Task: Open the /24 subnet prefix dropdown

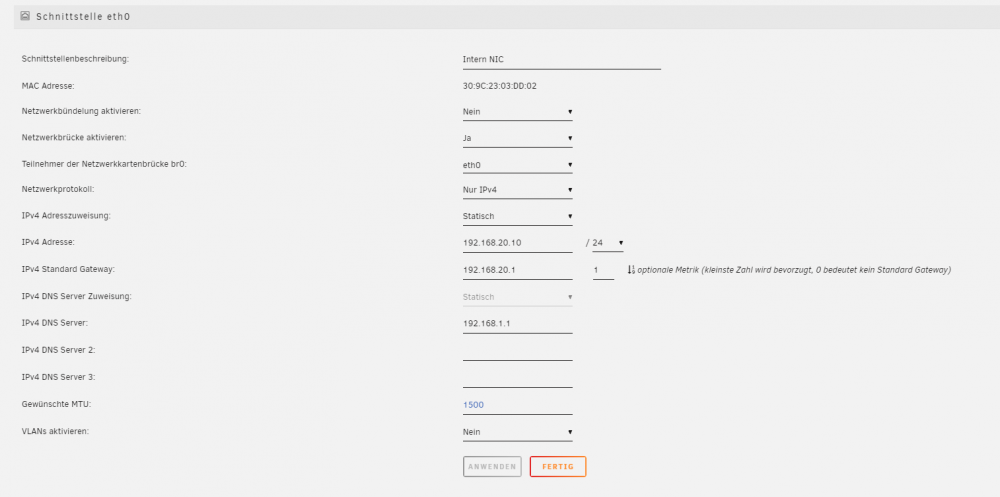Action: (x=608, y=243)
